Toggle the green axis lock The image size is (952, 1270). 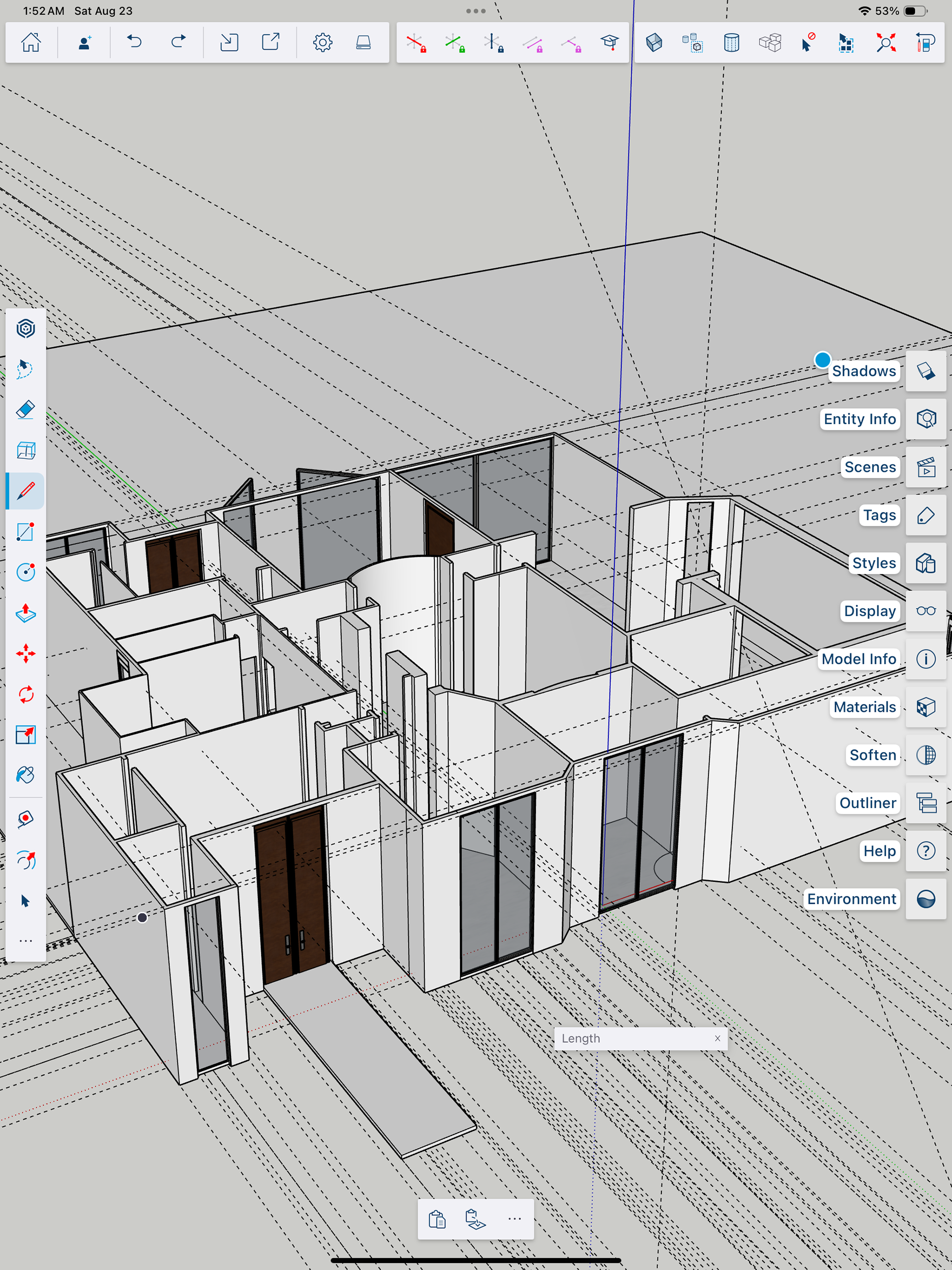(x=455, y=43)
